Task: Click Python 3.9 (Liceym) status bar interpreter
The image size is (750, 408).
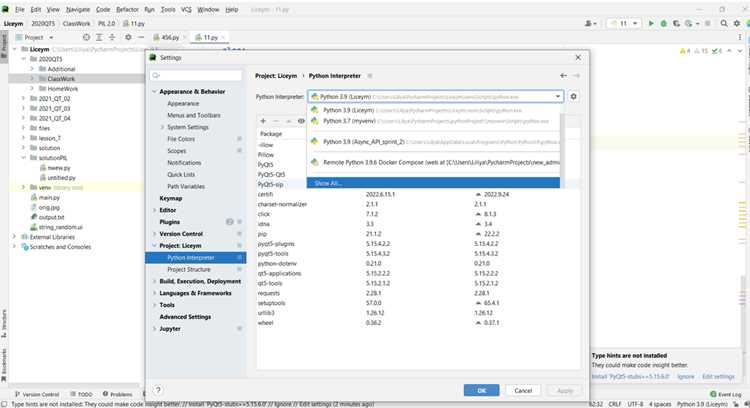Action: click(x=702, y=404)
